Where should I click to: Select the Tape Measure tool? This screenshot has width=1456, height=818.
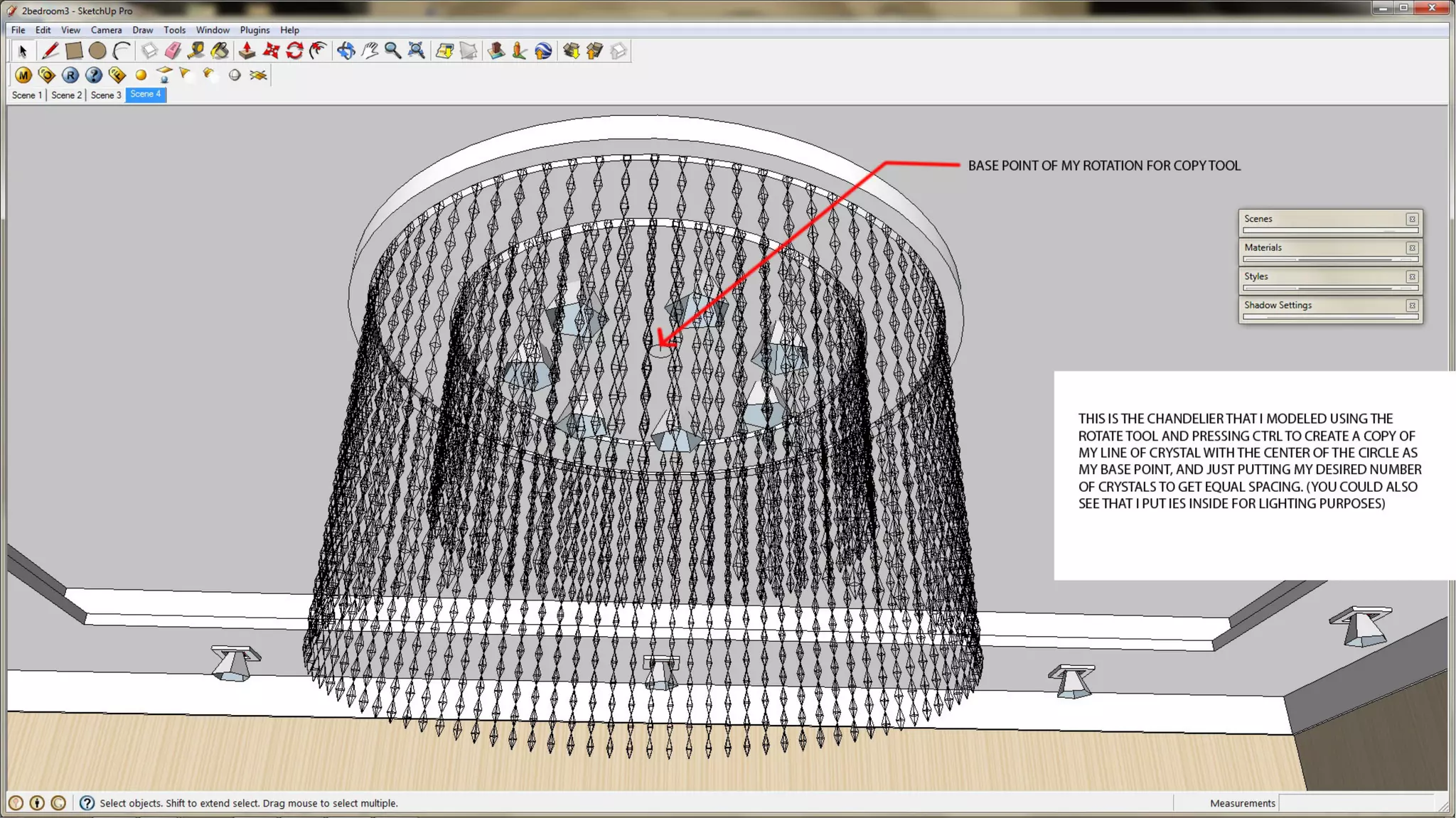click(196, 50)
